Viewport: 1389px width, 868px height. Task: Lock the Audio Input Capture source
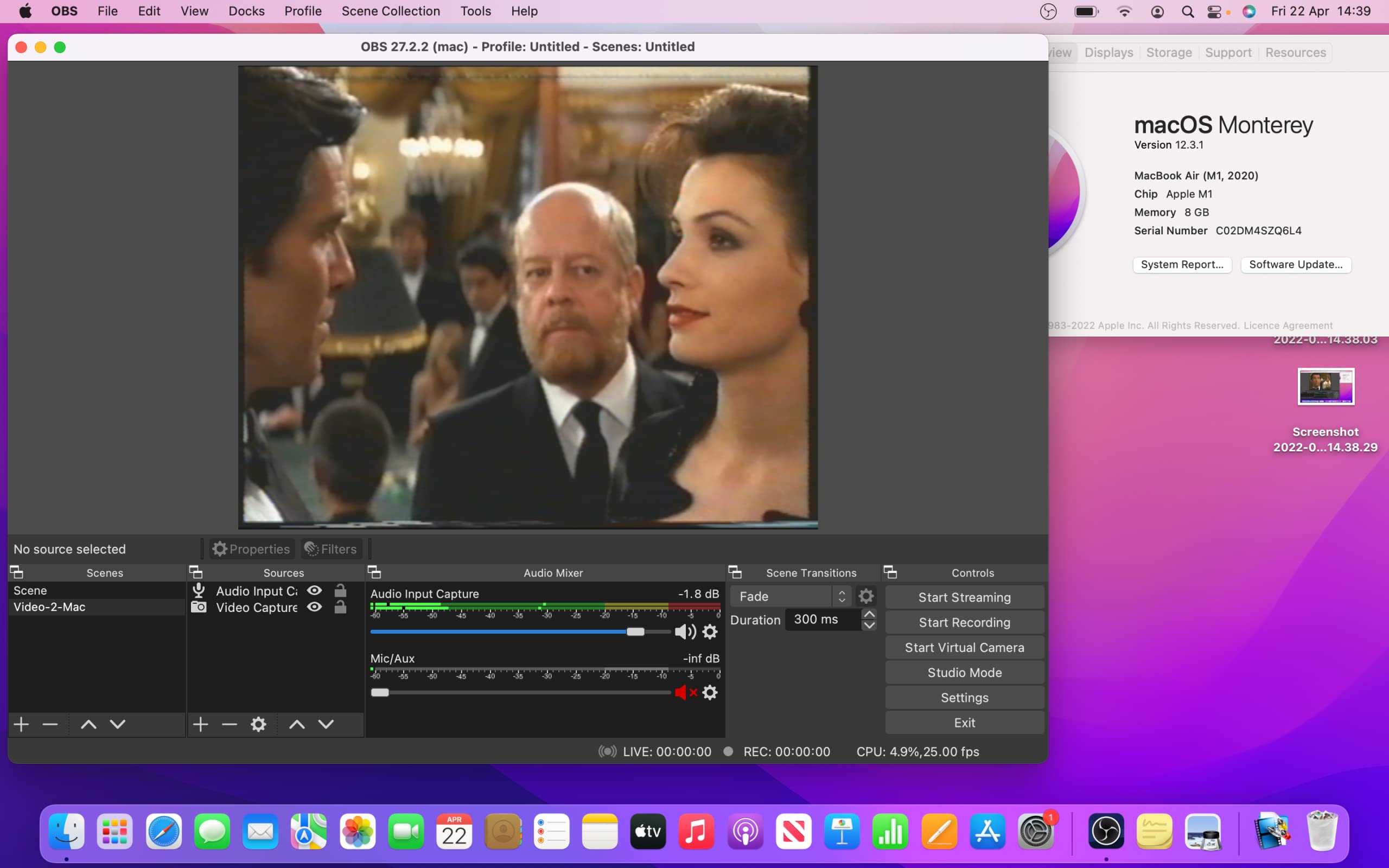point(340,590)
